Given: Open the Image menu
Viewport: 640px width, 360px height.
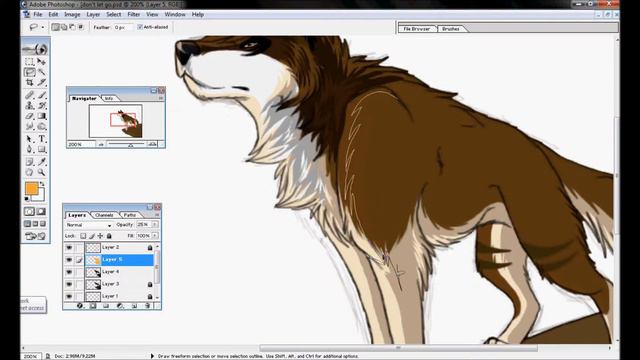Looking at the screenshot, I should coord(72,14).
